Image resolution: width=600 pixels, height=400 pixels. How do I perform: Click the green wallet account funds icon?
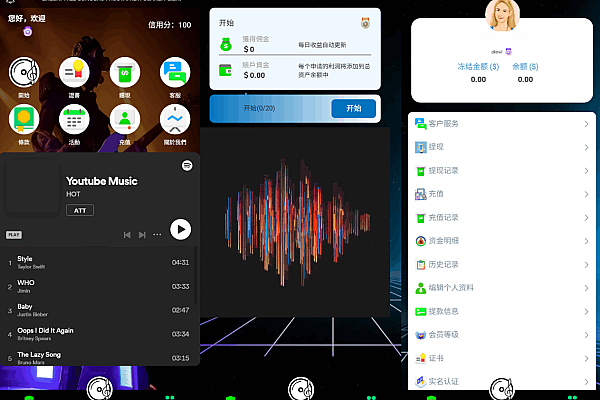pyautogui.click(x=225, y=70)
